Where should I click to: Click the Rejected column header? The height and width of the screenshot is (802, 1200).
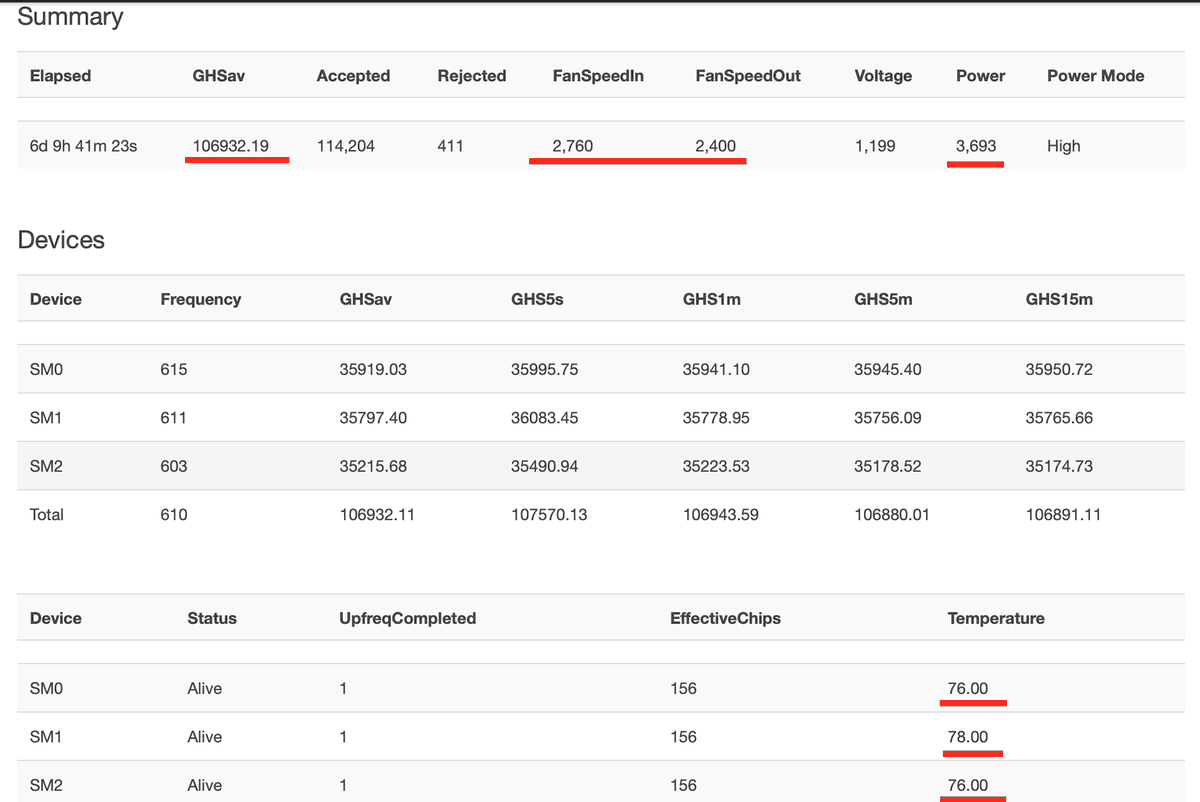pyautogui.click(x=472, y=76)
